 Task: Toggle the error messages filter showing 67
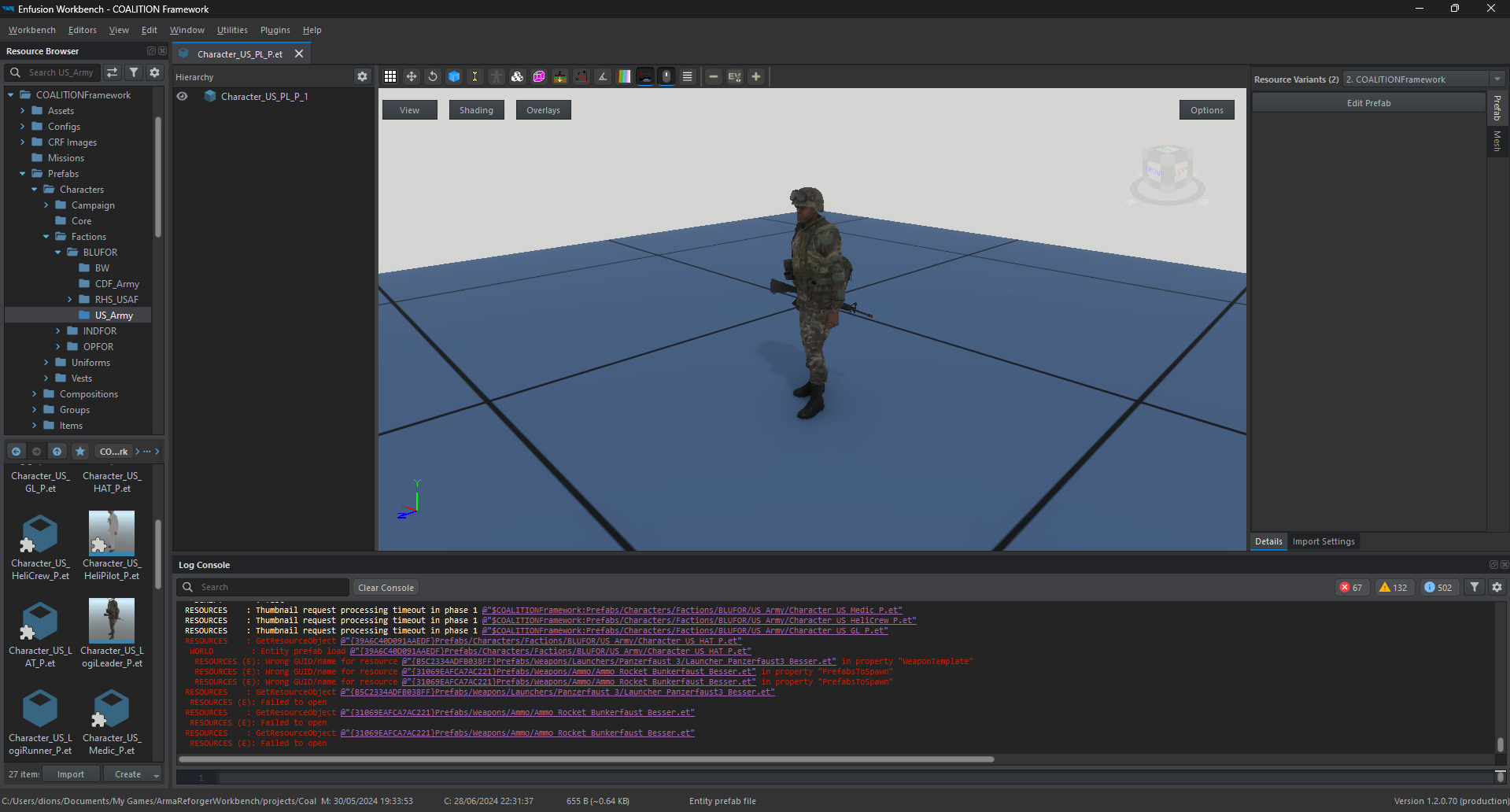[1351, 588]
